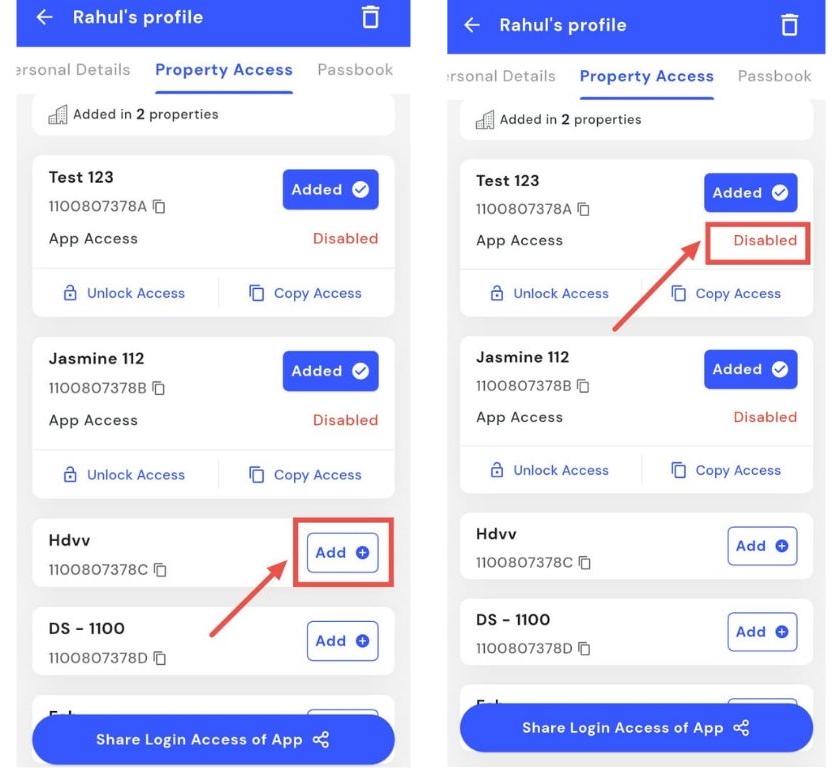Go back using arrow in right screen

[x=473, y=25]
